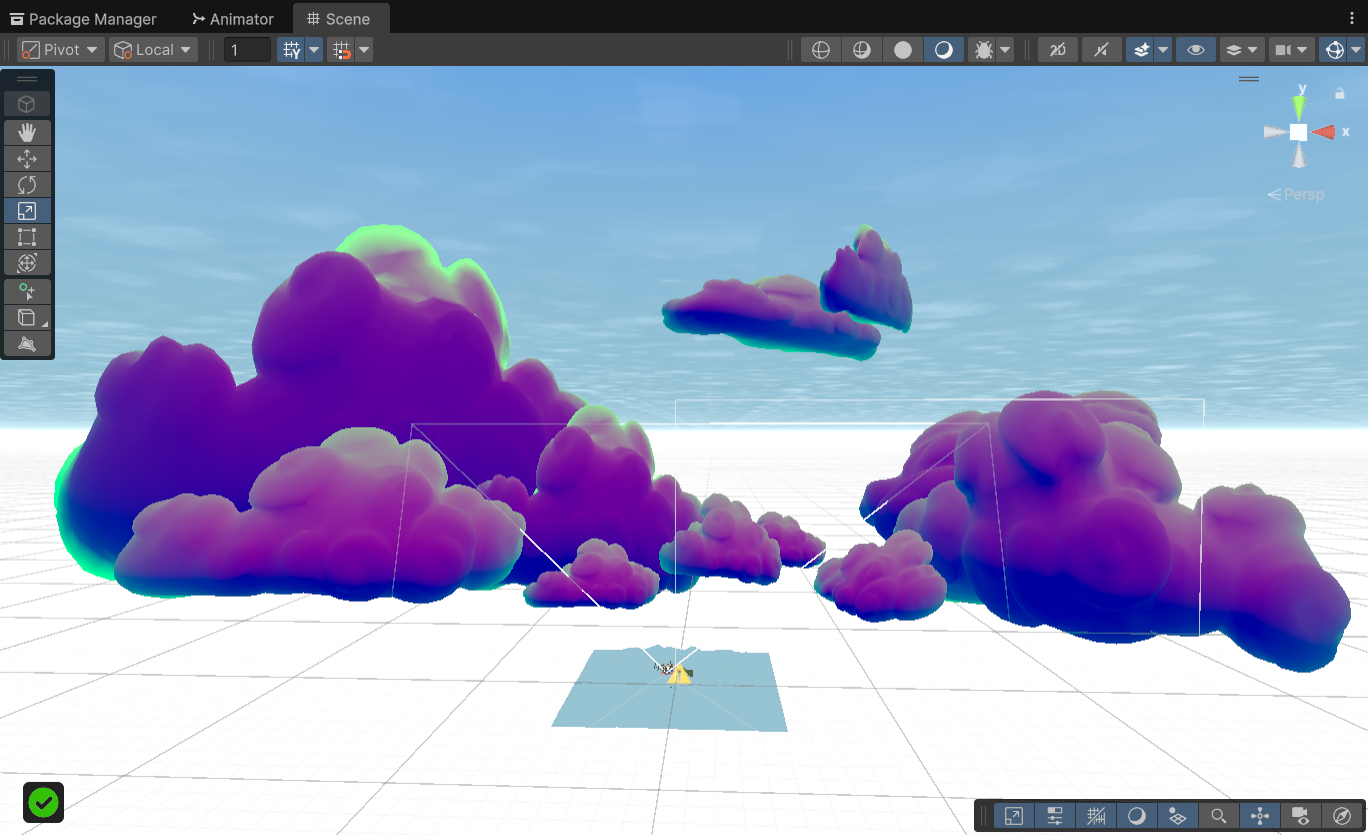
Task: Select the Move tool
Action: [x=27, y=158]
